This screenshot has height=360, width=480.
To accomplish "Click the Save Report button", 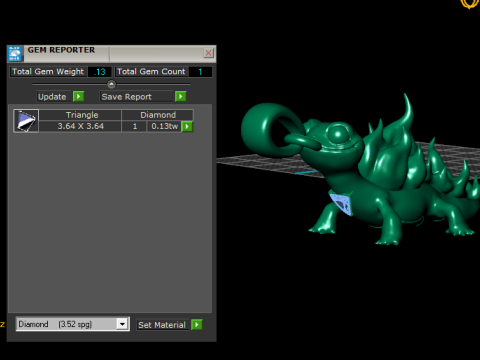I will (x=137, y=97).
